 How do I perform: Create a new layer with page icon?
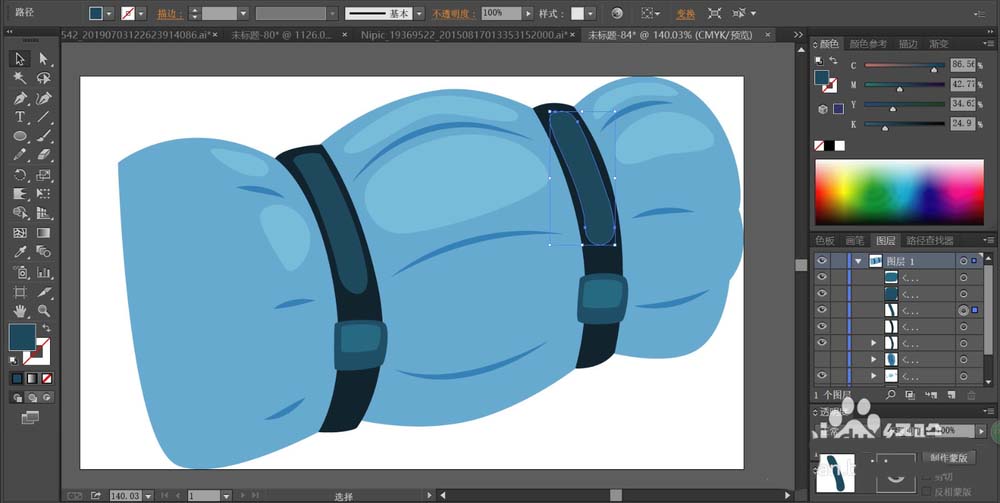(x=951, y=395)
